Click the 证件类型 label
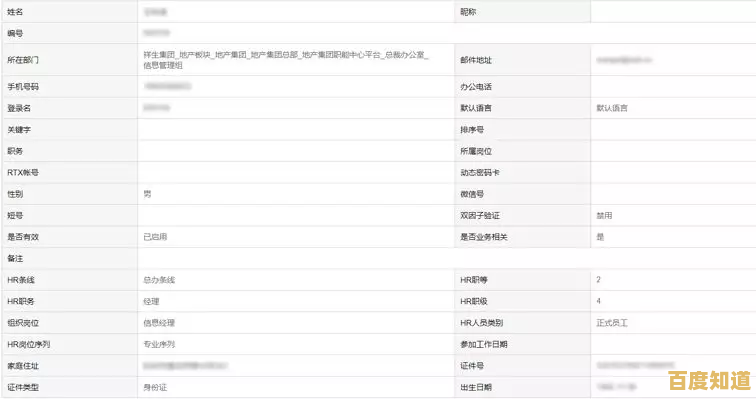Screen dimensions: 756x399 click(23, 387)
